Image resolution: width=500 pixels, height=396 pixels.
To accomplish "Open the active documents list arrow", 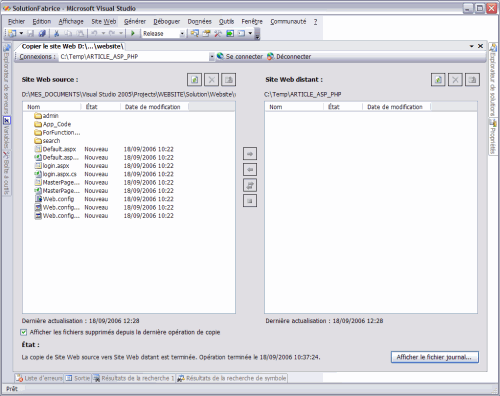I will pos(472,46).
